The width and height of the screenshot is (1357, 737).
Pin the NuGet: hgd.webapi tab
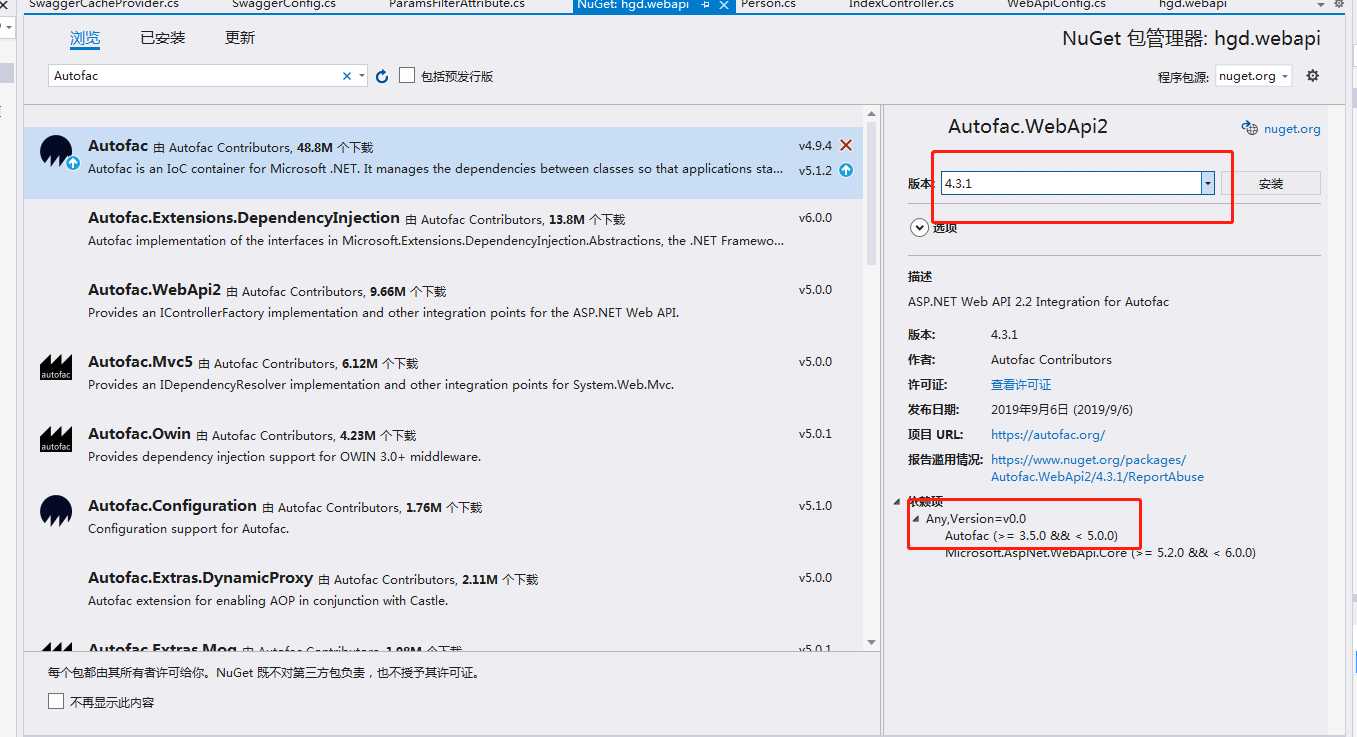click(706, 5)
